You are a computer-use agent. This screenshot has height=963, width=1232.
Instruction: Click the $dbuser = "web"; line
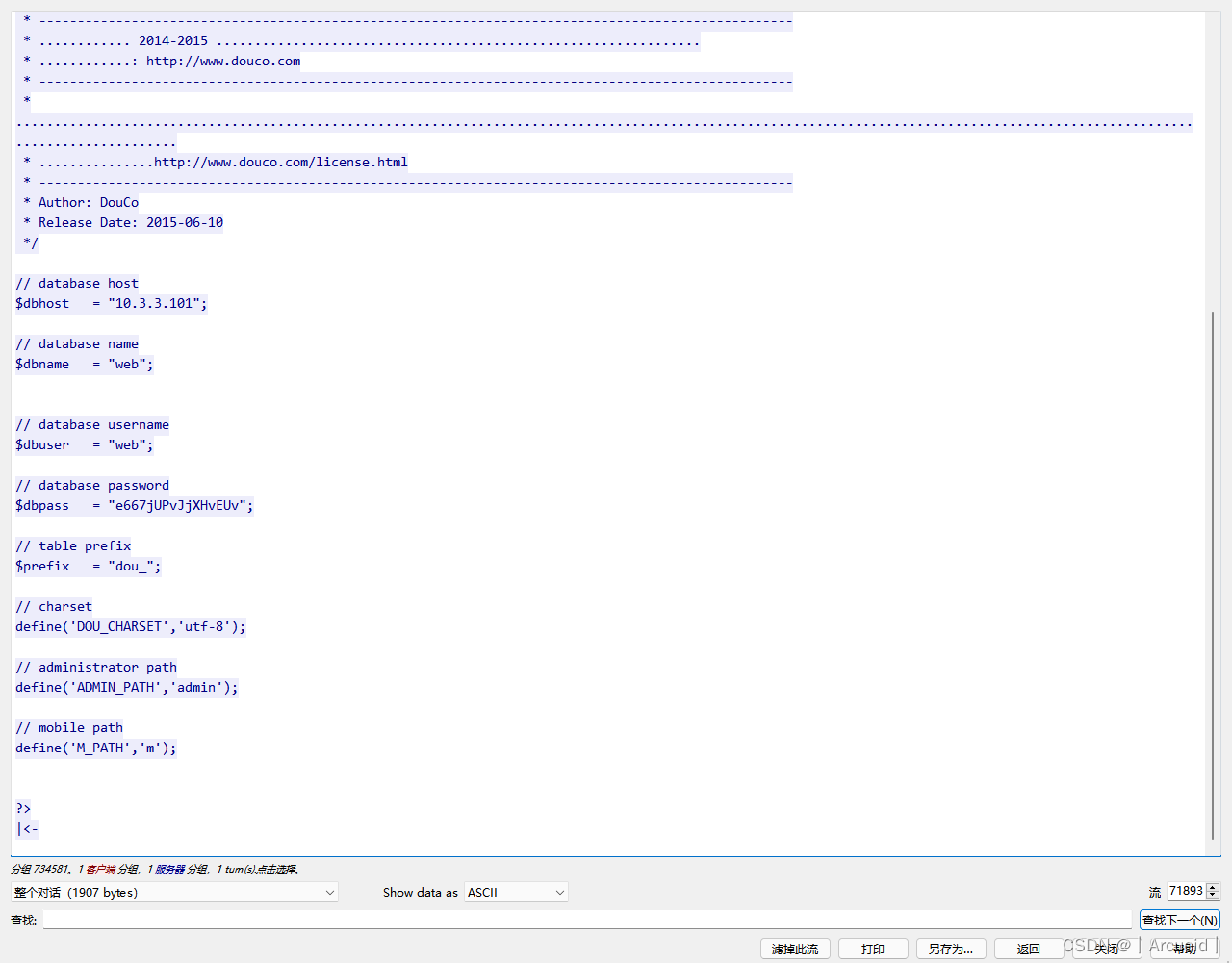85,444
